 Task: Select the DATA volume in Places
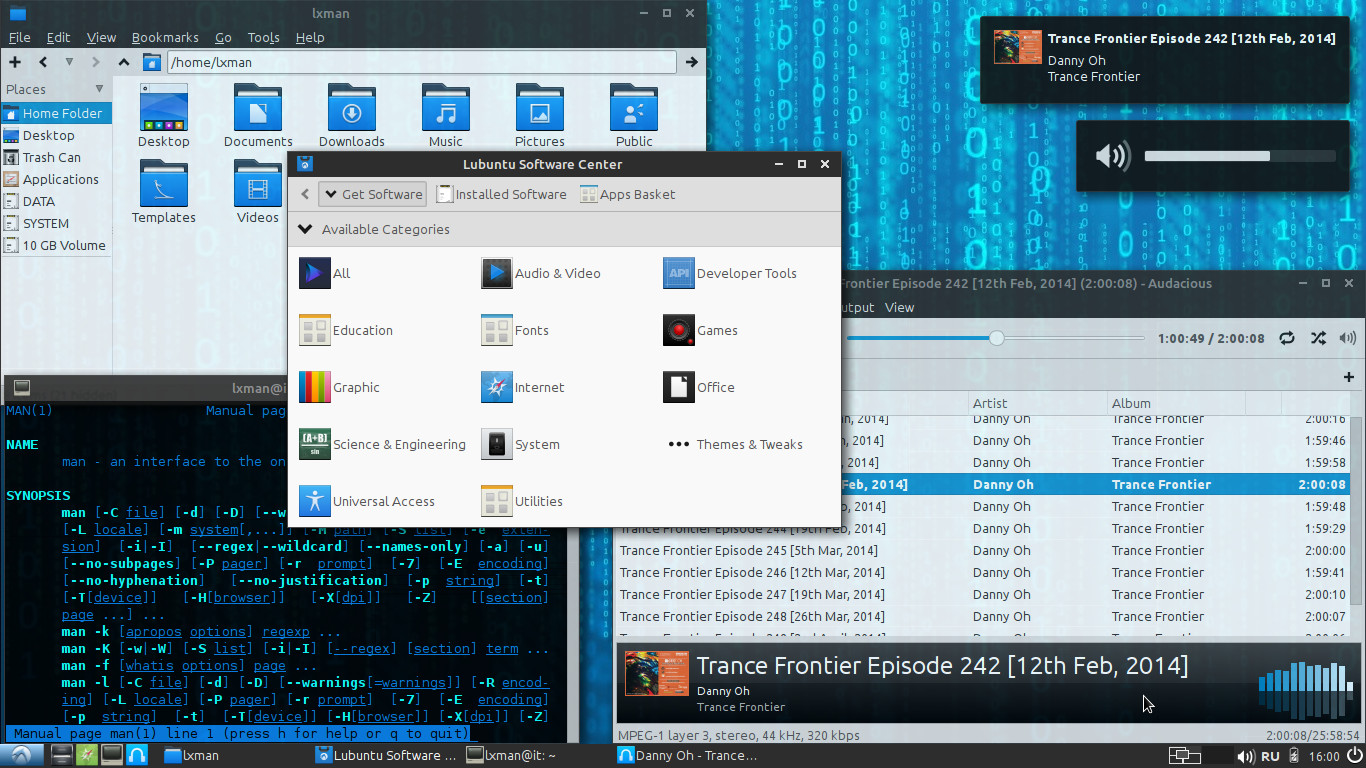coord(39,201)
